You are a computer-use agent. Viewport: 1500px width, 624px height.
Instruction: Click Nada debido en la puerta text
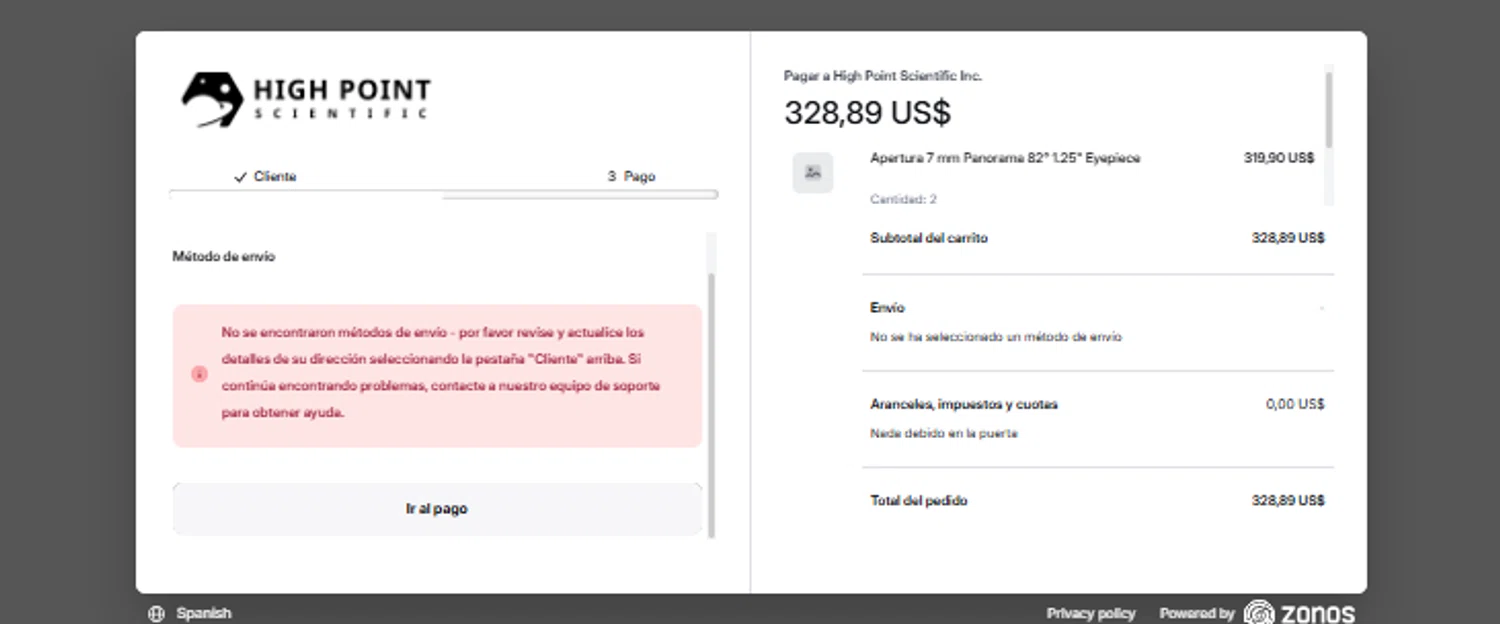[x=944, y=434]
